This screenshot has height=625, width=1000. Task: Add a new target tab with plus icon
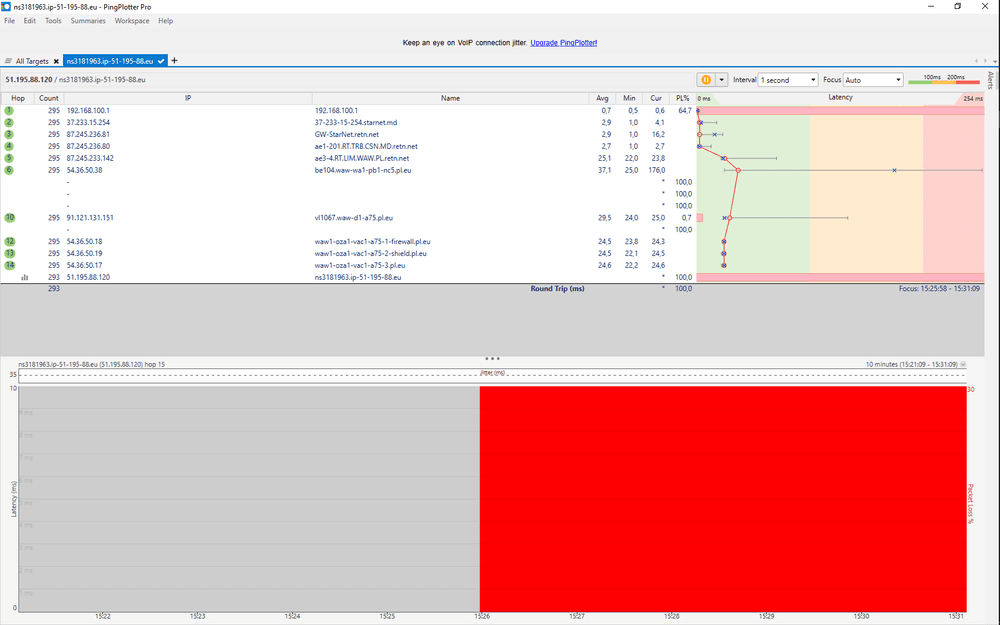[175, 61]
